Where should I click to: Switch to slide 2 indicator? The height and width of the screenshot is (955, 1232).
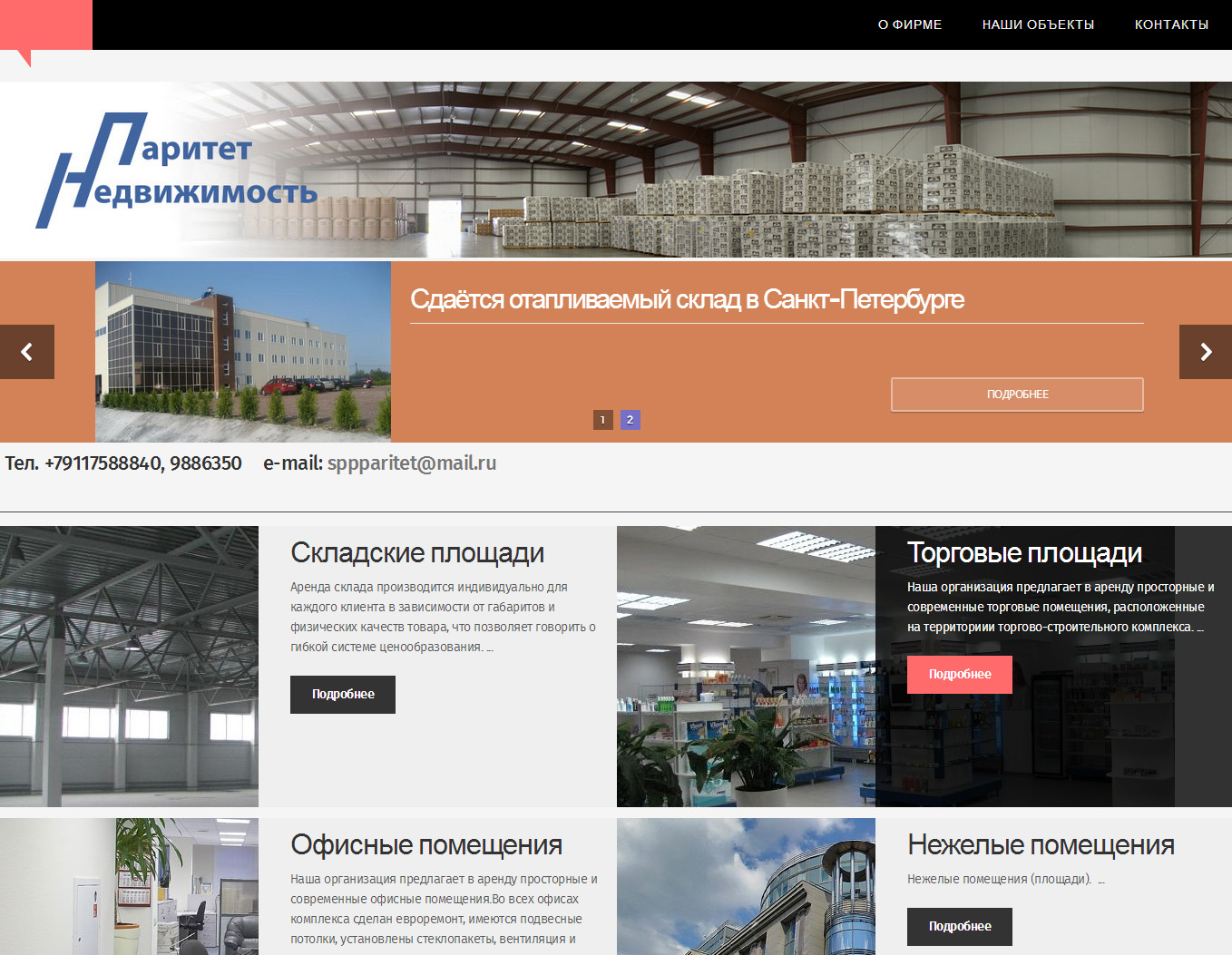[631, 420]
